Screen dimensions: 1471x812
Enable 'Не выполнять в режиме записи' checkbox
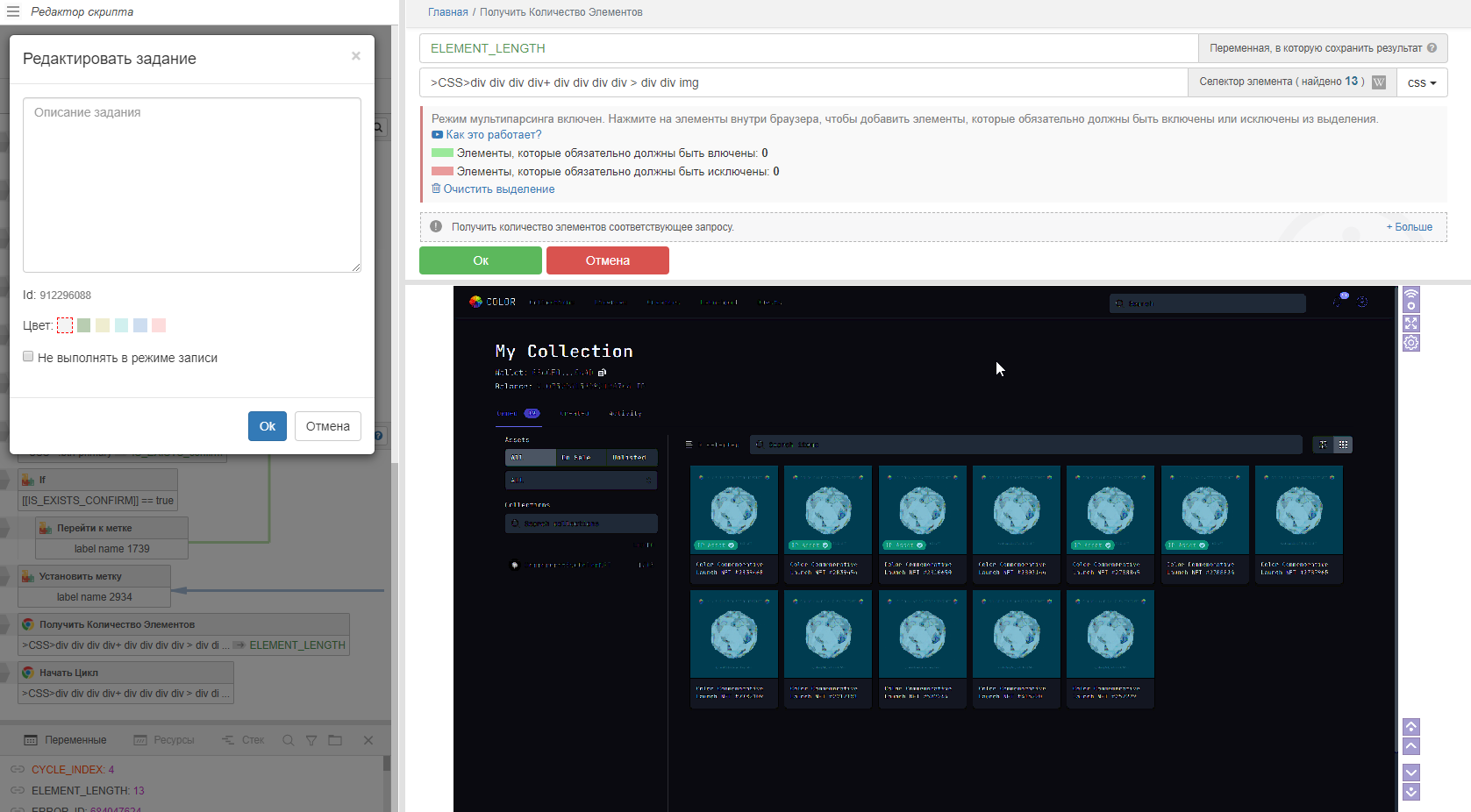(x=28, y=357)
